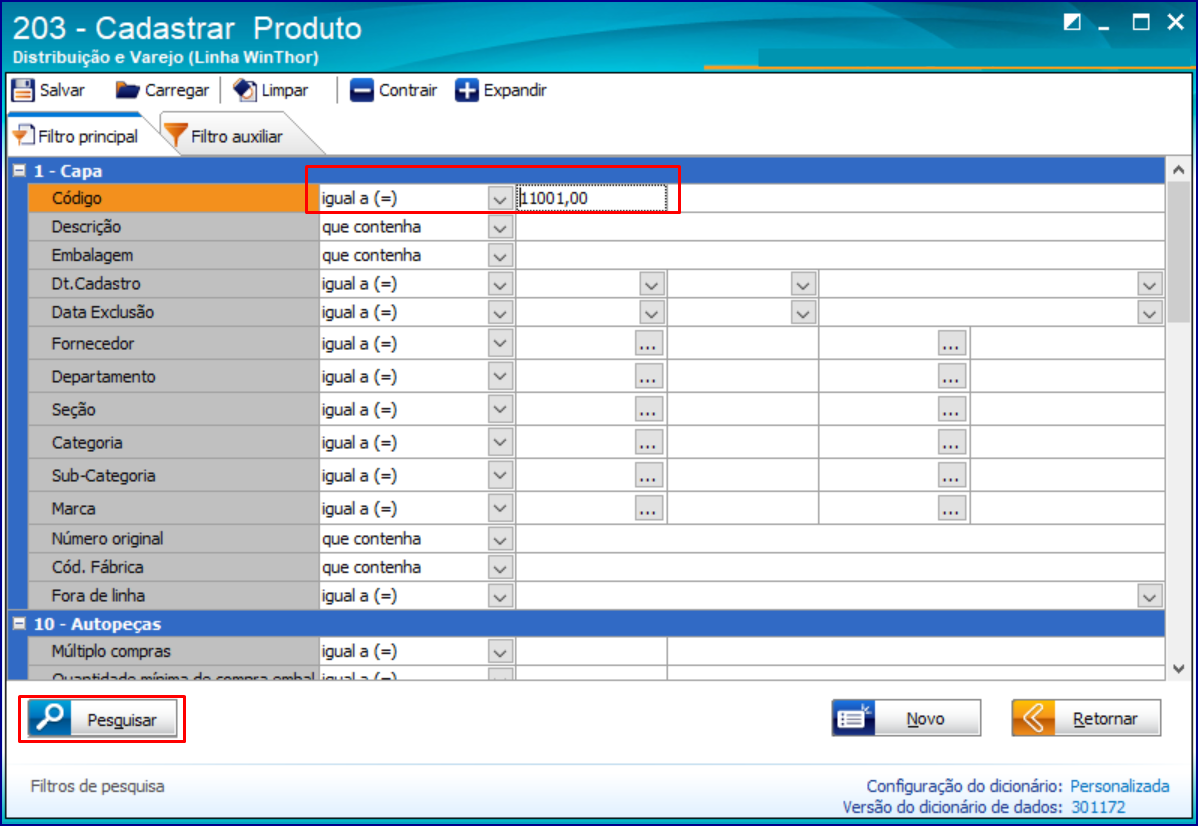Open first Data Exclusão date picker dropdown
Screen dimensions: 1198x826
651,313
